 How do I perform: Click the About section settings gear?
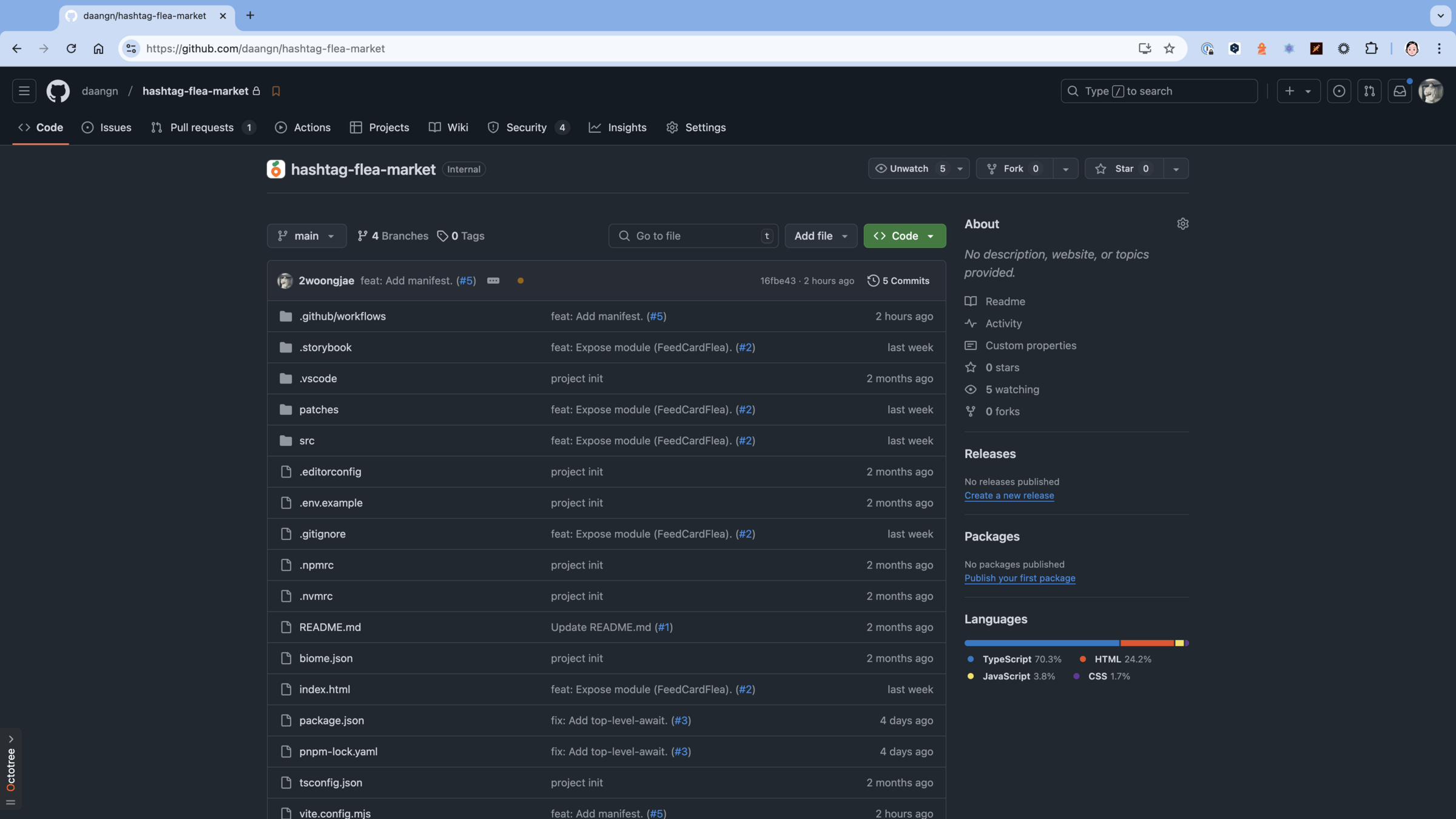(x=1182, y=224)
